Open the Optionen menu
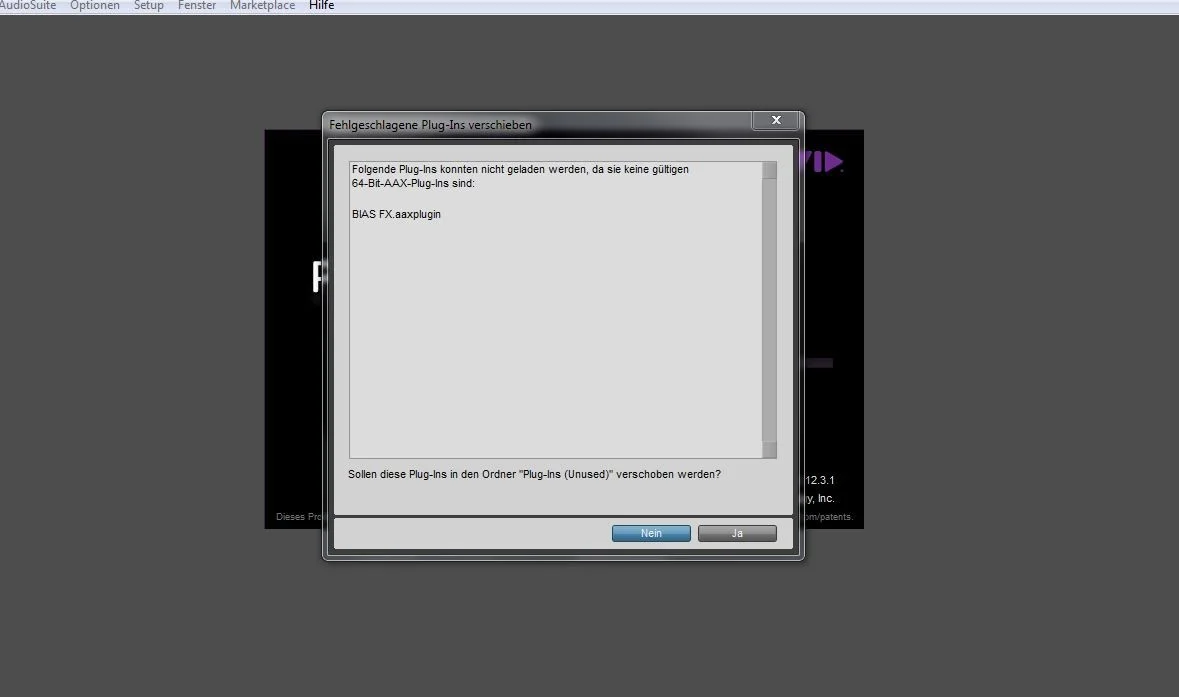 pos(95,5)
